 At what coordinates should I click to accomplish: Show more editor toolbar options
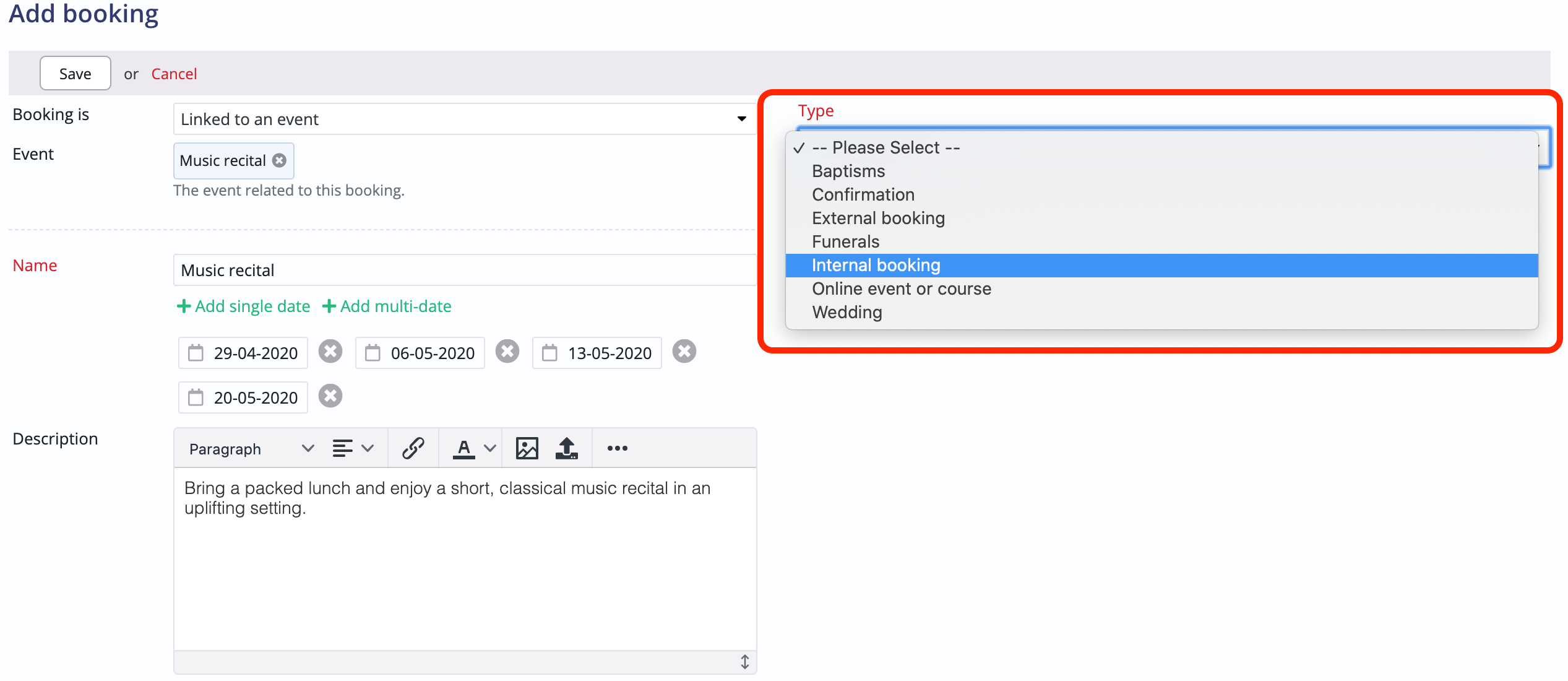[x=617, y=448]
